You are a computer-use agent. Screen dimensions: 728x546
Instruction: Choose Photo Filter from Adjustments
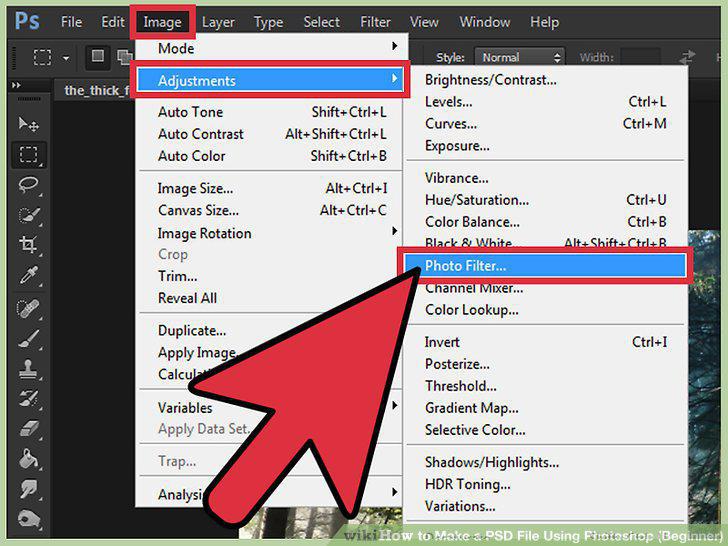pos(545,266)
